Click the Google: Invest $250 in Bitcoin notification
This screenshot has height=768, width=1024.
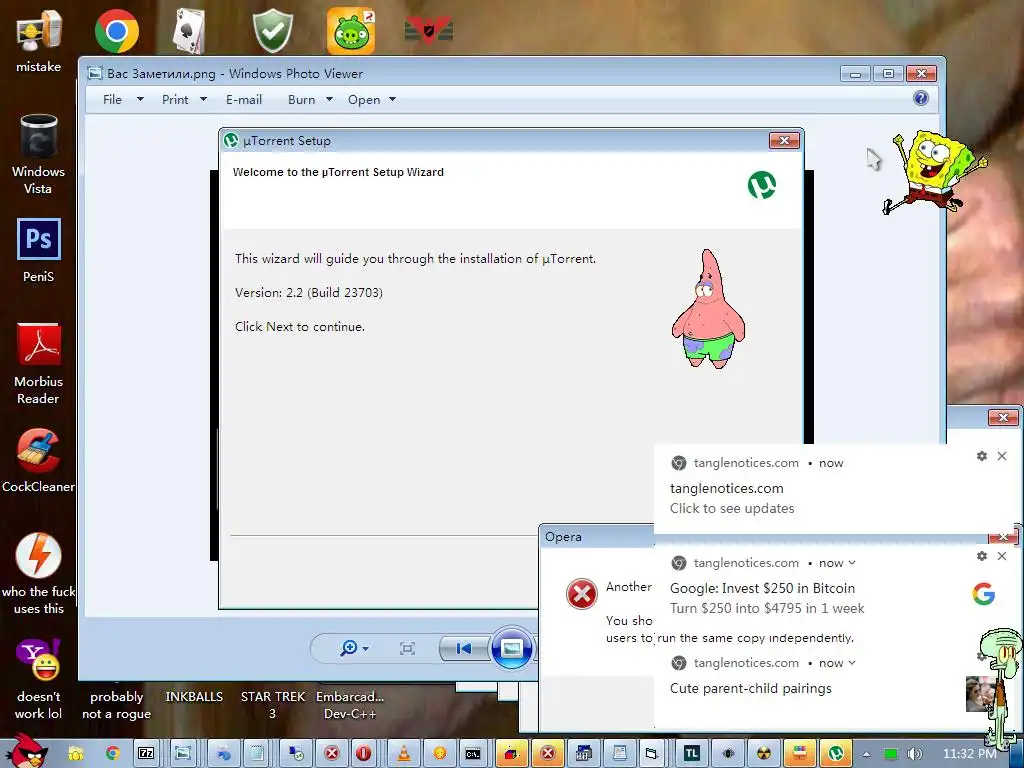tap(762, 588)
